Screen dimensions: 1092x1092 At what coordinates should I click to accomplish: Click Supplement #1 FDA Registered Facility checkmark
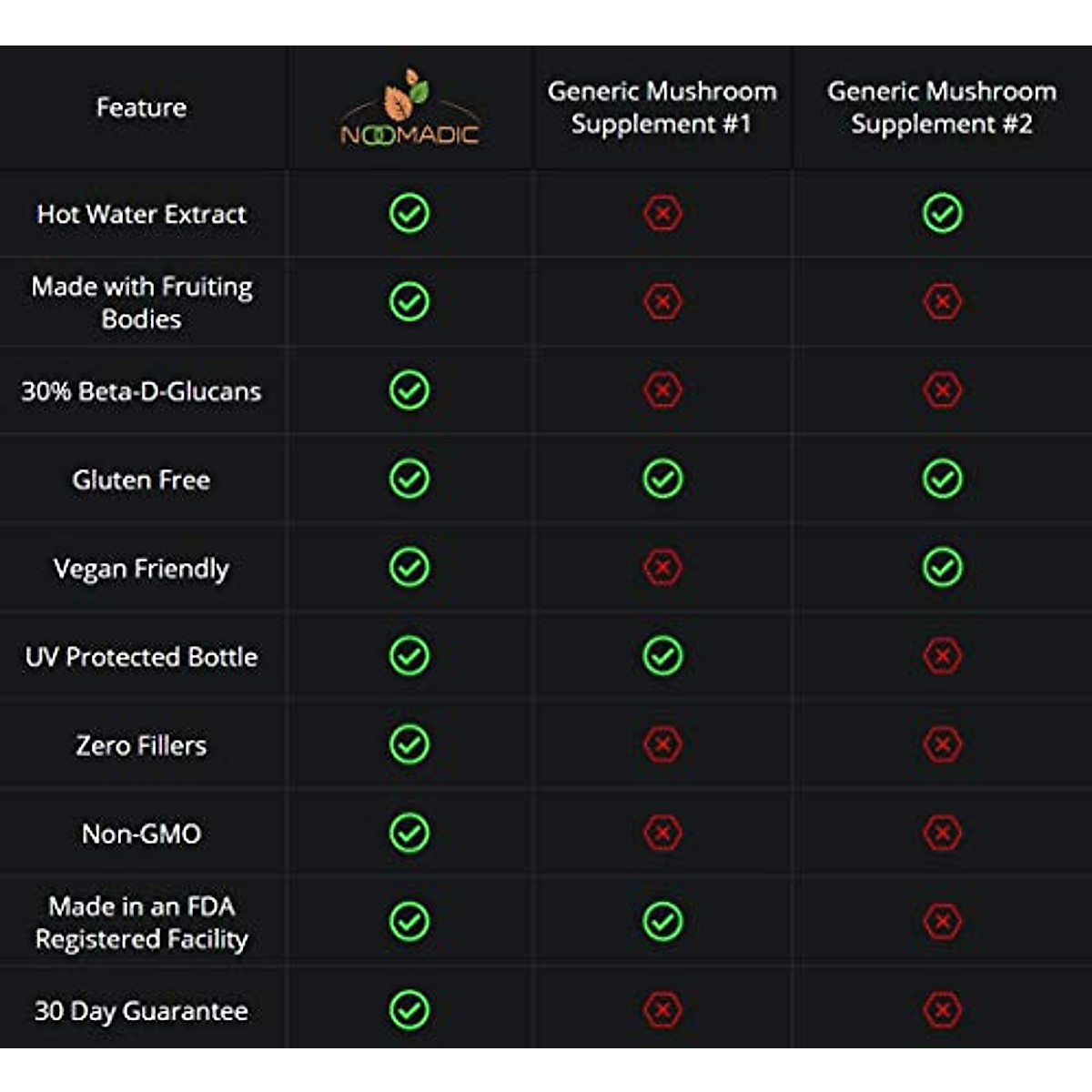662,921
